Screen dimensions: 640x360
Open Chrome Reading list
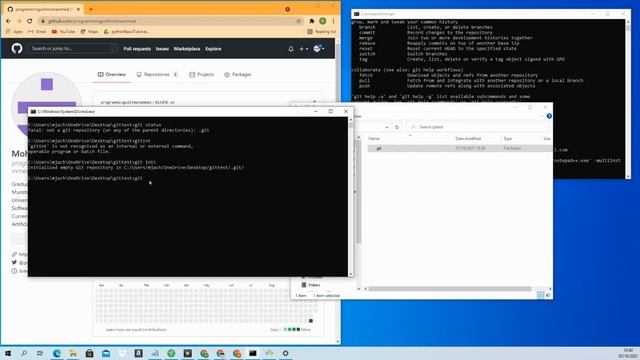(322, 31)
